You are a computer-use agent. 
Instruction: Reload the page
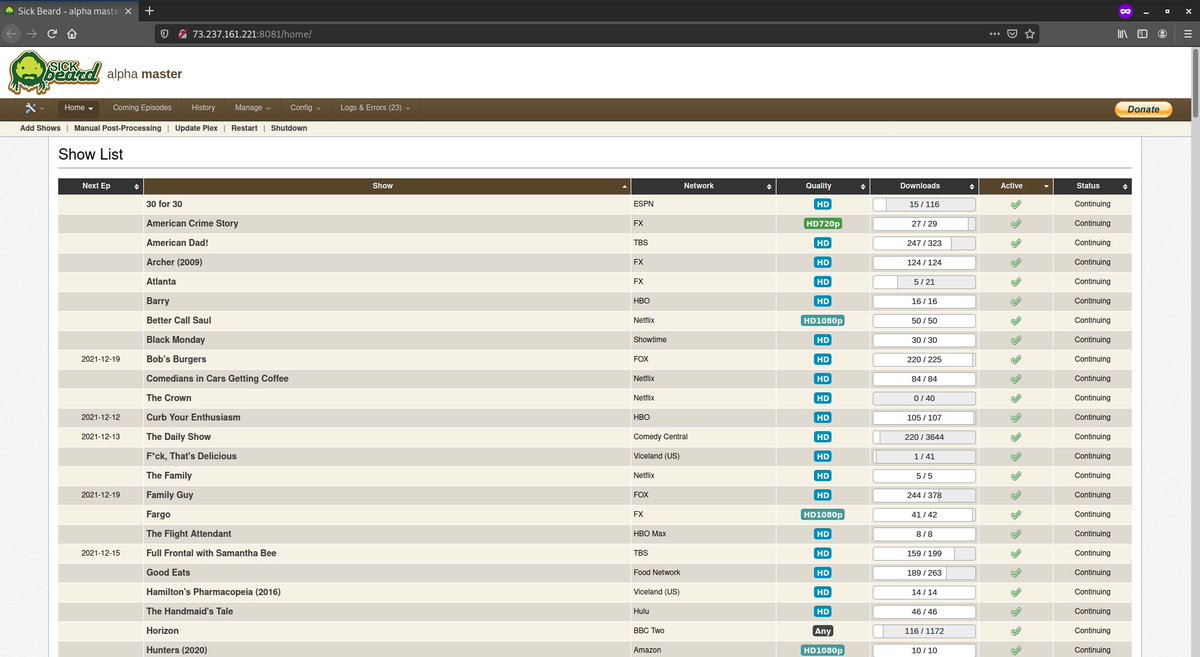tap(52, 33)
